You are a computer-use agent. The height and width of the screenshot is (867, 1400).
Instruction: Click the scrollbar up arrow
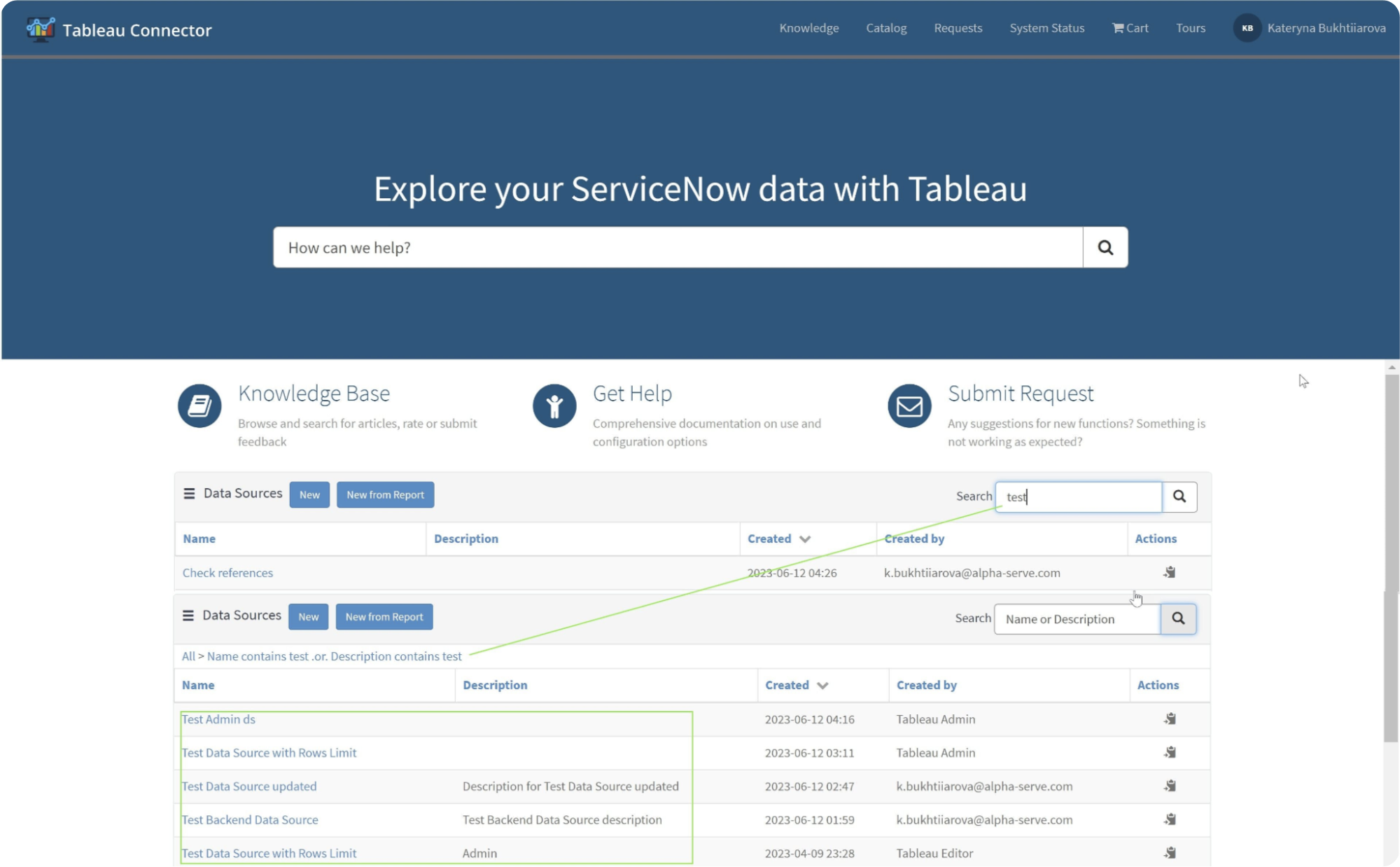[1392, 368]
